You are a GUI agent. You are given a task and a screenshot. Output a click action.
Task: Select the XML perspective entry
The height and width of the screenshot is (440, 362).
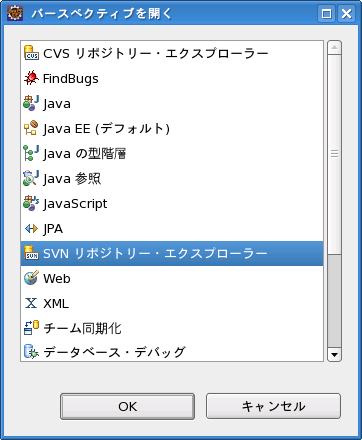(x=172, y=303)
